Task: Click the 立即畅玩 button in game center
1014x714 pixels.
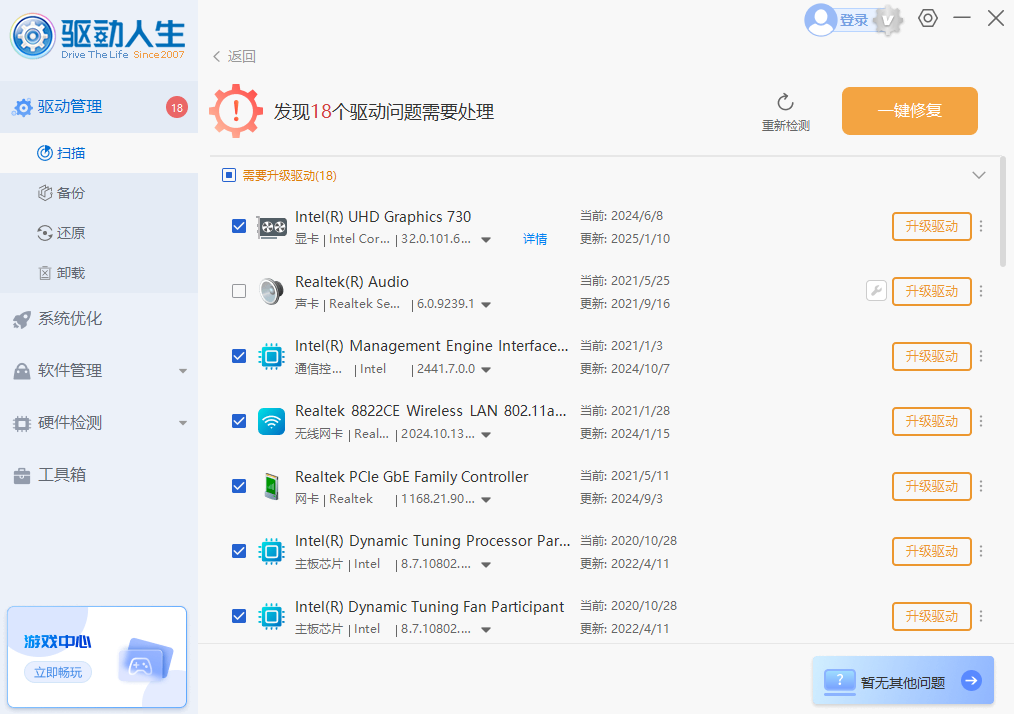Action: point(58,673)
